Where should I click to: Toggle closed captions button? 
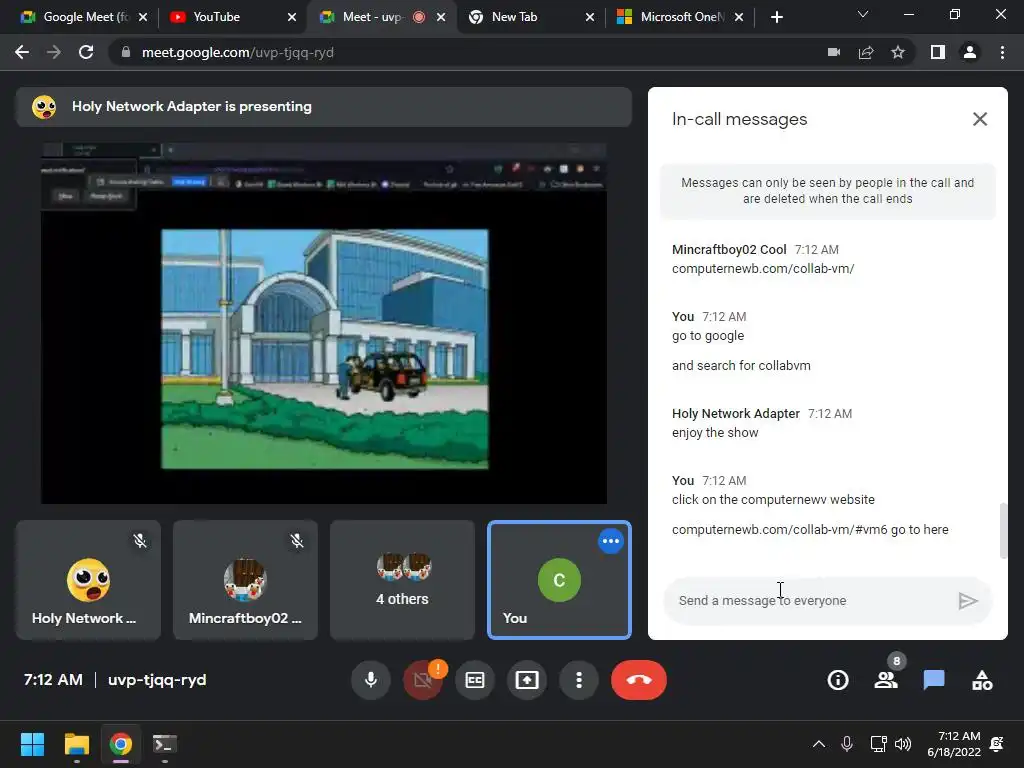coord(475,680)
